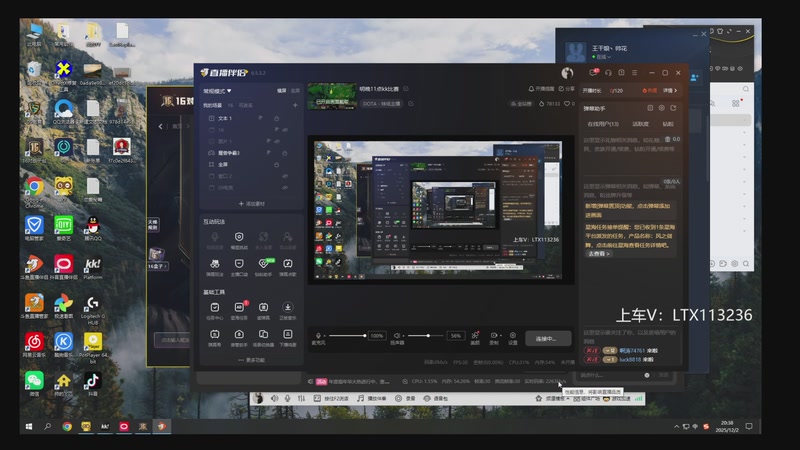Click 添加素材 to add a source
The image size is (800, 450).
252,204
